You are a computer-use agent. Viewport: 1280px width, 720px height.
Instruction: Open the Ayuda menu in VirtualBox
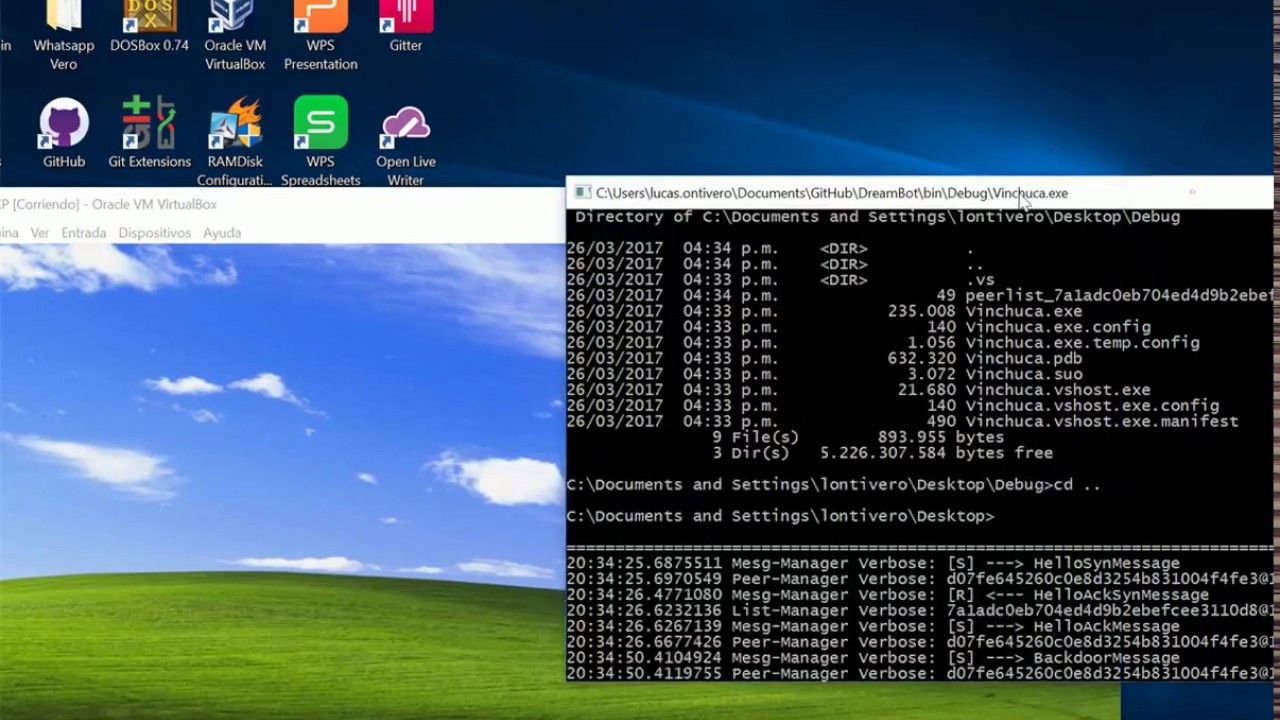click(222, 233)
